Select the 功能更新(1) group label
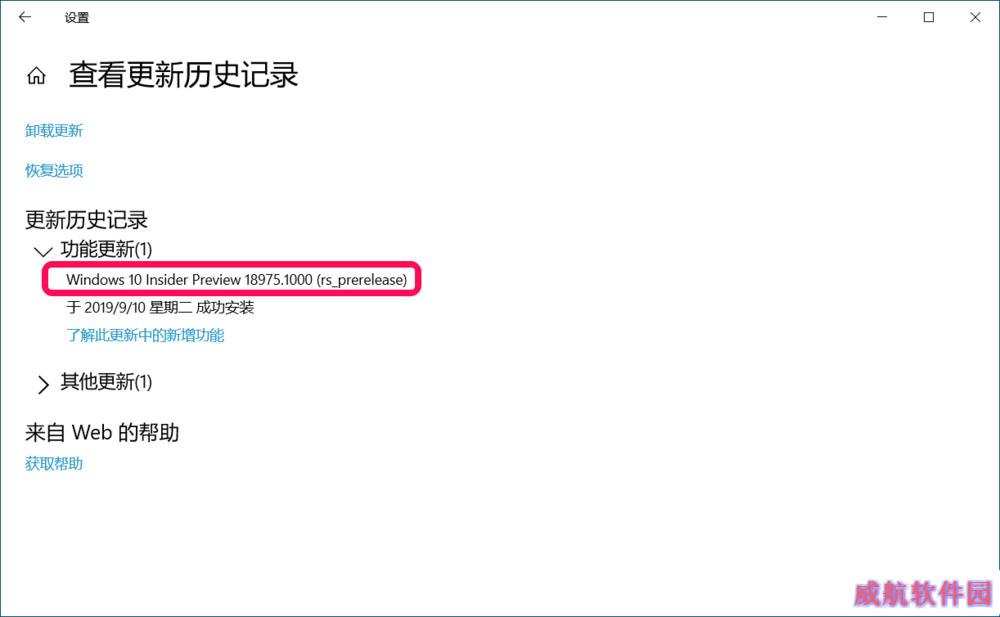The image size is (1000, 617). coord(107,249)
